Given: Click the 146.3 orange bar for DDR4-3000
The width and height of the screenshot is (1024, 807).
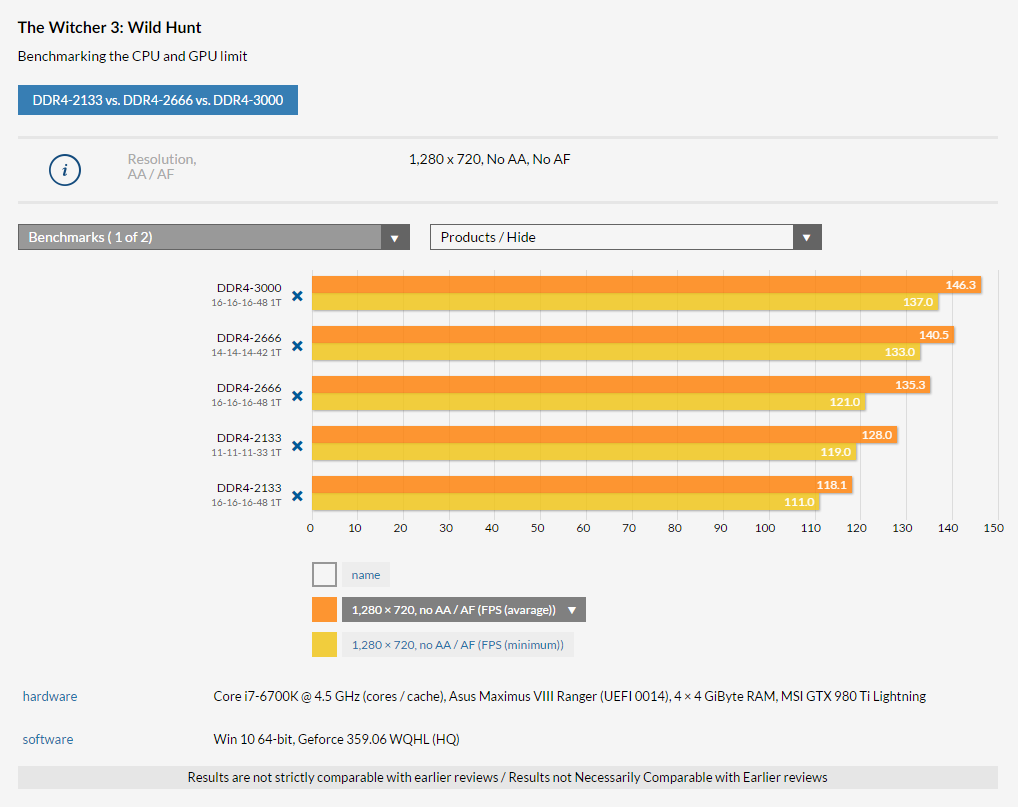Looking at the screenshot, I should click(647, 285).
